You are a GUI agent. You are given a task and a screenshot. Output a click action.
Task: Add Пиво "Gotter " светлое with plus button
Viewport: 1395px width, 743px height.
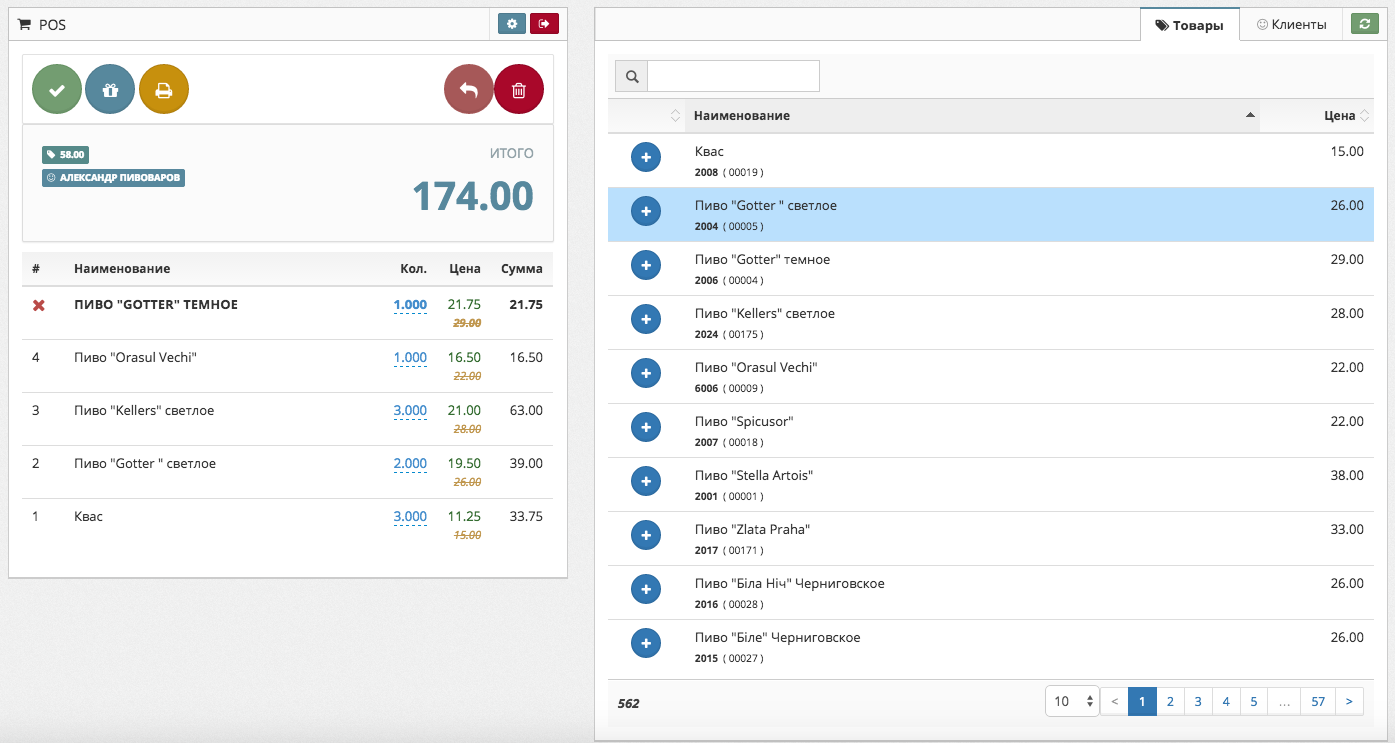(646, 211)
